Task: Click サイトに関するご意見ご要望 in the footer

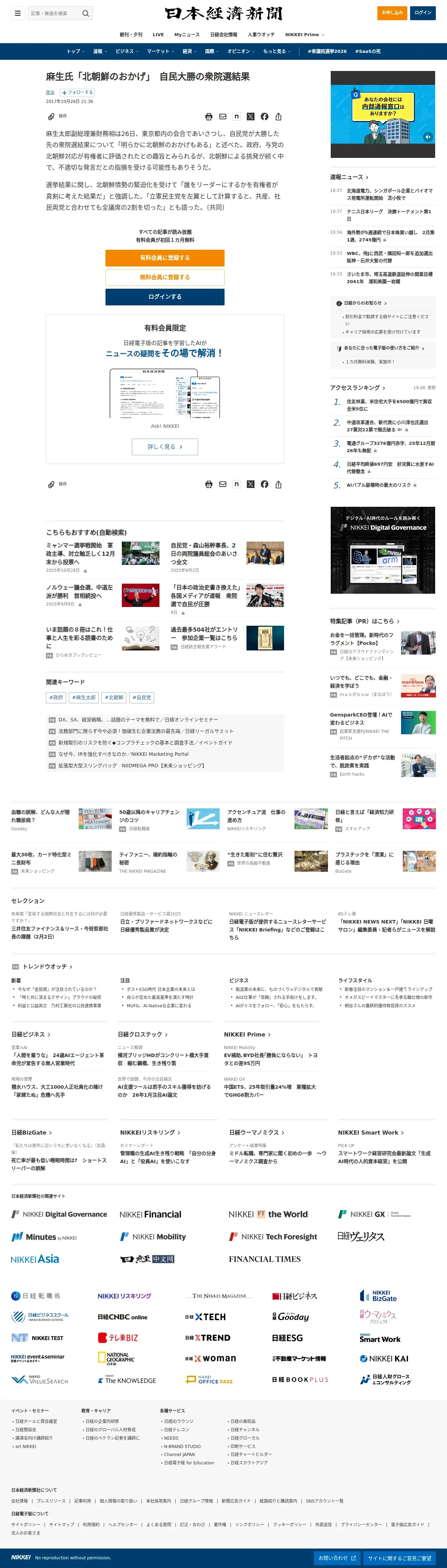Action: click(x=400, y=1558)
